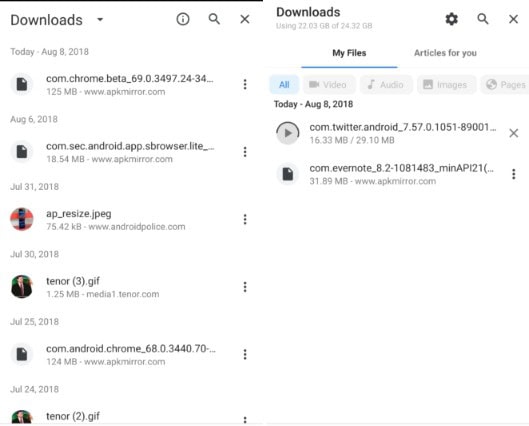The height and width of the screenshot is (426, 529).
Task: Click the 'Jul 24, 2018' date header
Action: 34,389
